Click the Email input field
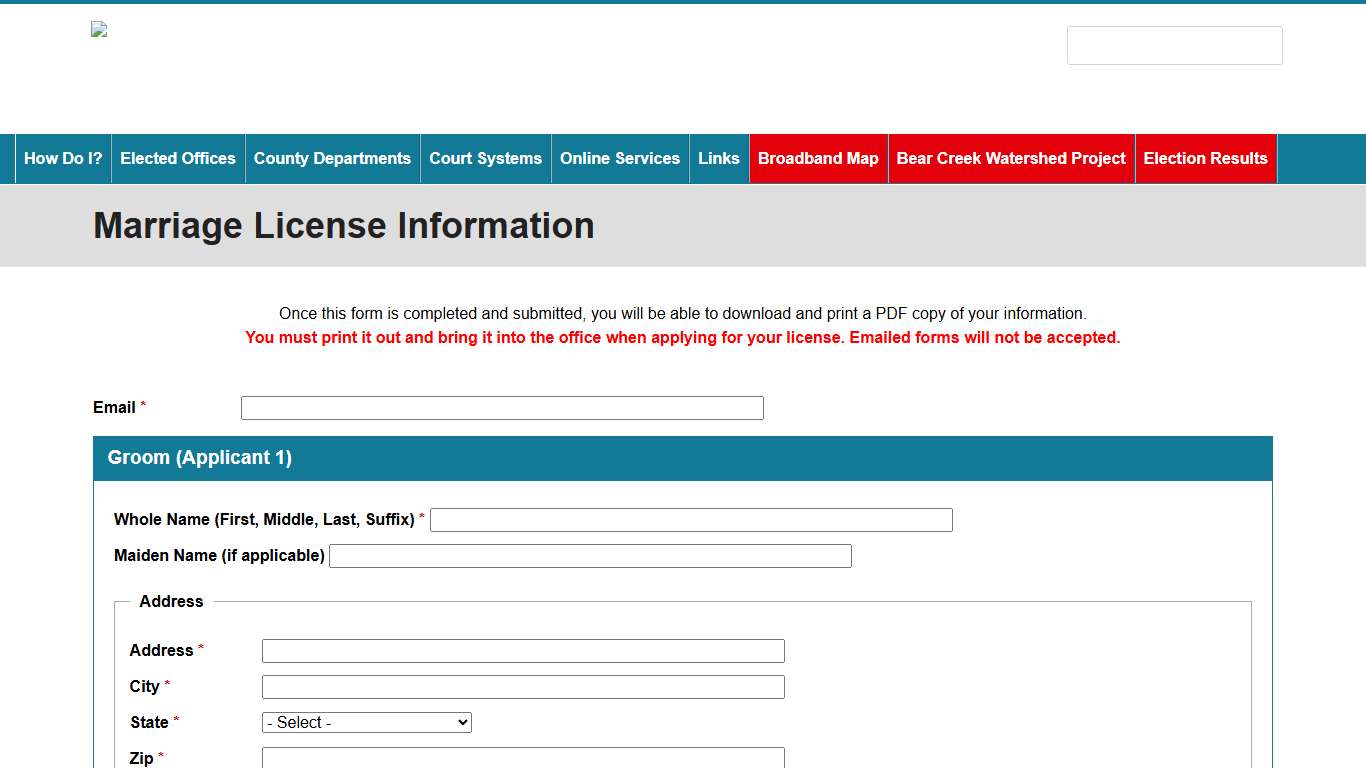Viewport: 1366px width, 768px height. pos(502,407)
